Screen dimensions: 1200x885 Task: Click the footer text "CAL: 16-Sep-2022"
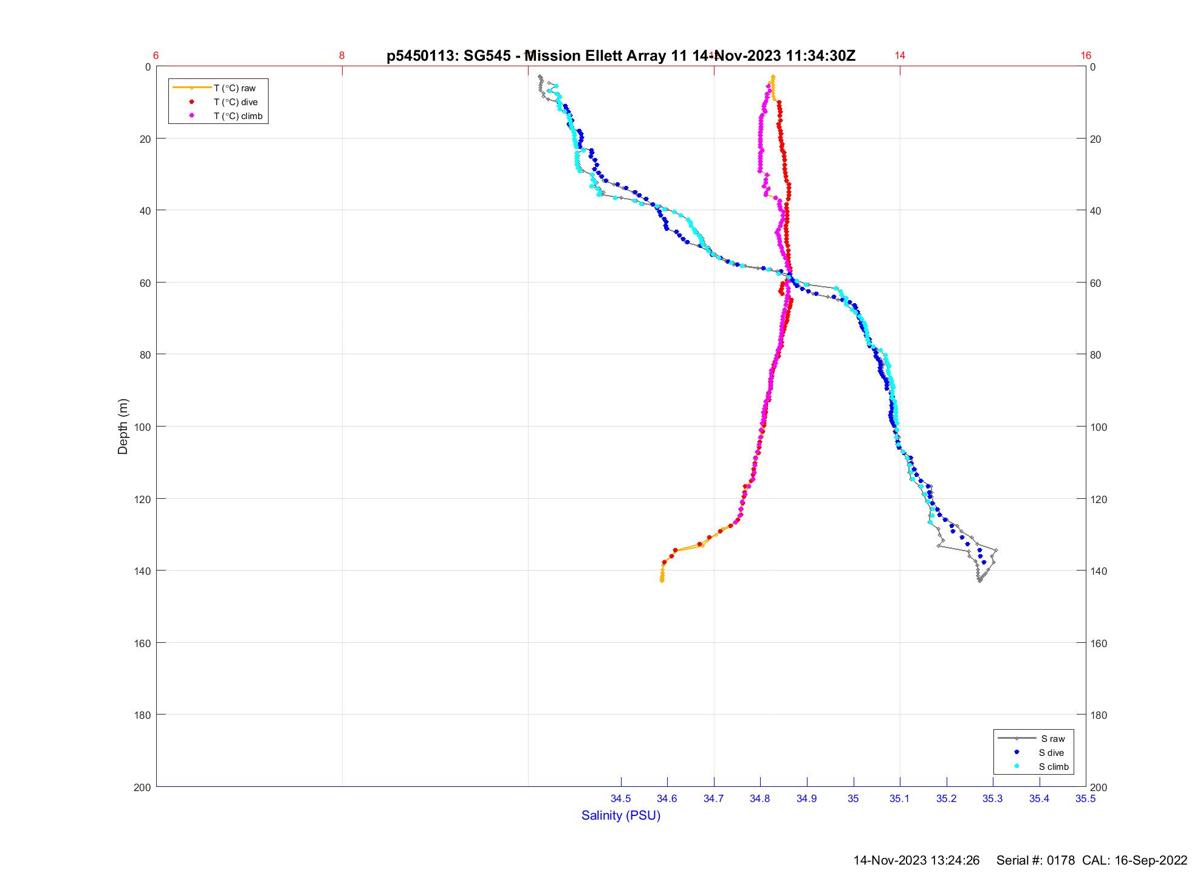pyautogui.click(x=1135, y=860)
